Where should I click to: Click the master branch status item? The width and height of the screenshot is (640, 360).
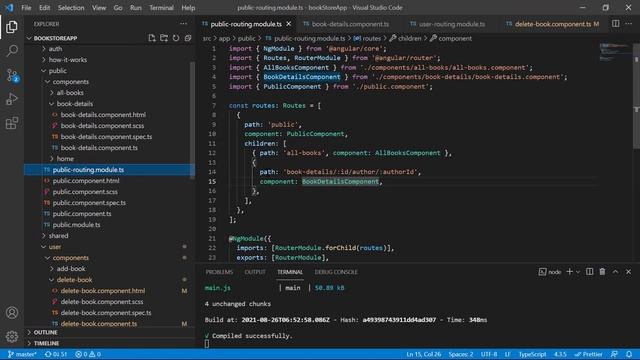(22, 354)
